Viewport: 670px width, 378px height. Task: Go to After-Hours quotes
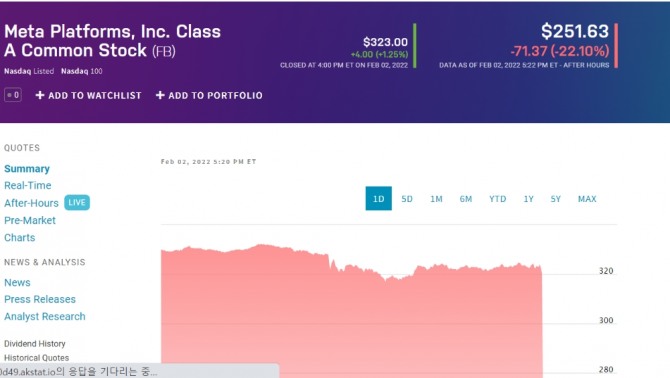coord(31,203)
